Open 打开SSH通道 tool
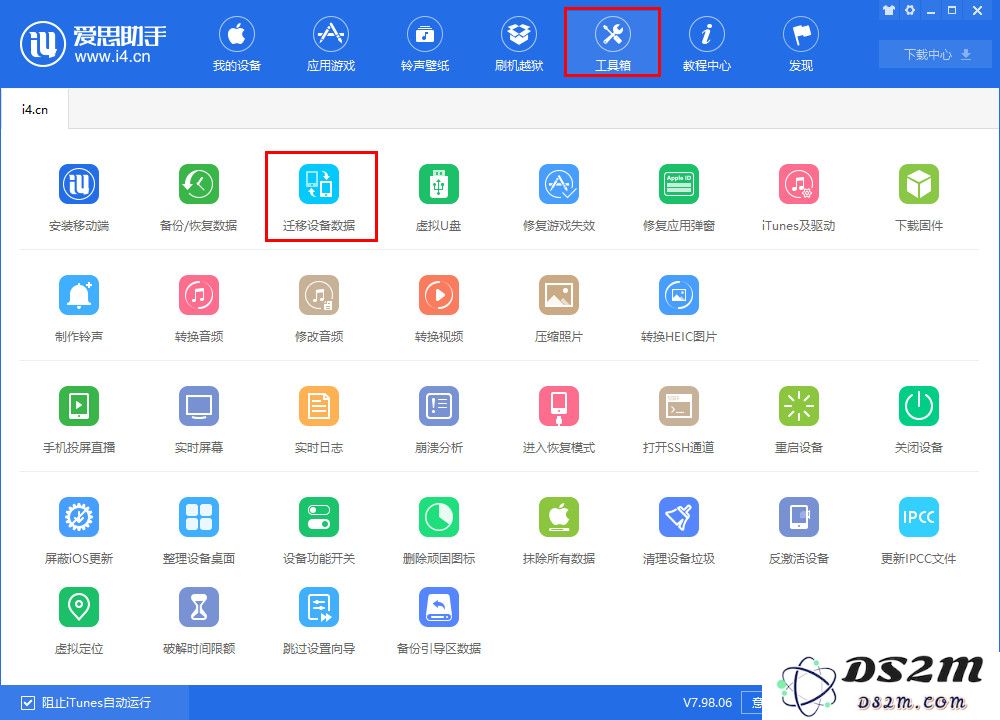 679,406
